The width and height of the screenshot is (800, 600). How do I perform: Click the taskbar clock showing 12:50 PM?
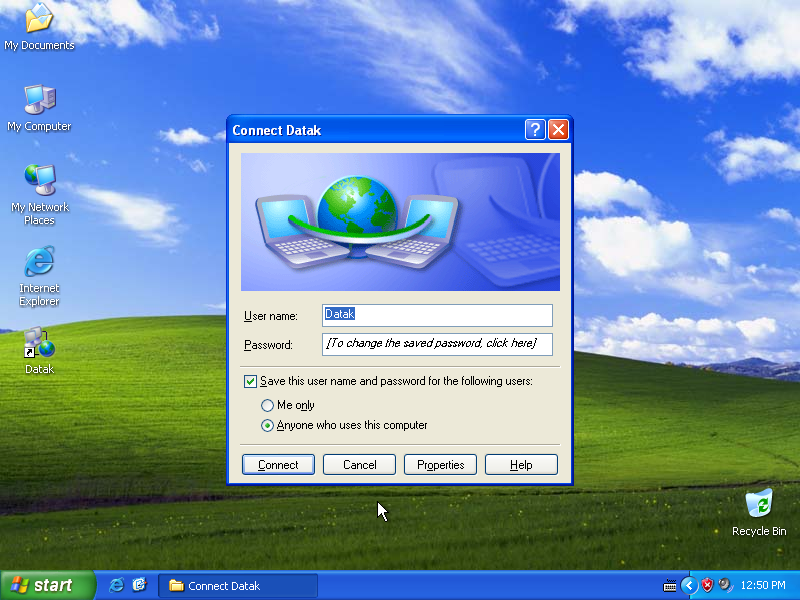pos(763,585)
